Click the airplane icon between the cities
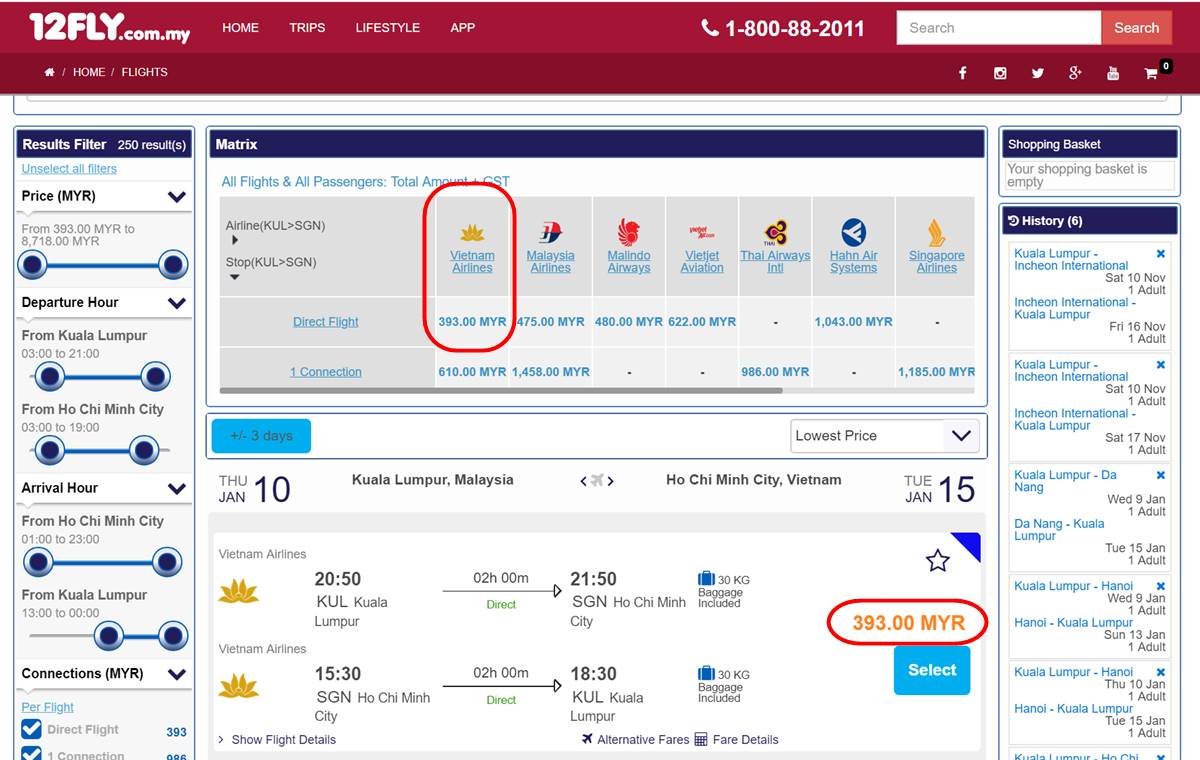Image resolution: width=1200 pixels, height=760 pixels. 597,480
